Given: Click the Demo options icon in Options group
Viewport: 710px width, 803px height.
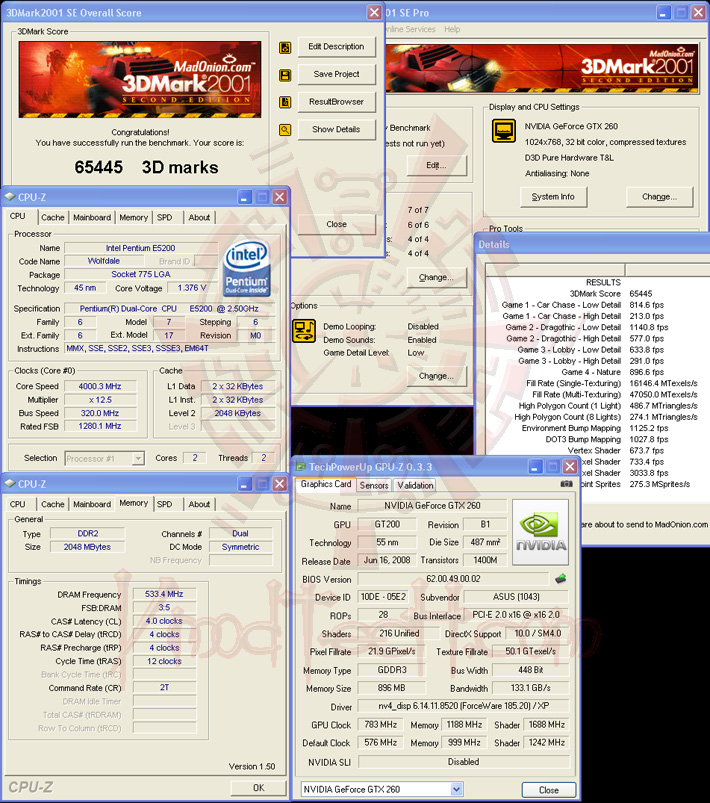Looking at the screenshot, I should click(304, 331).
